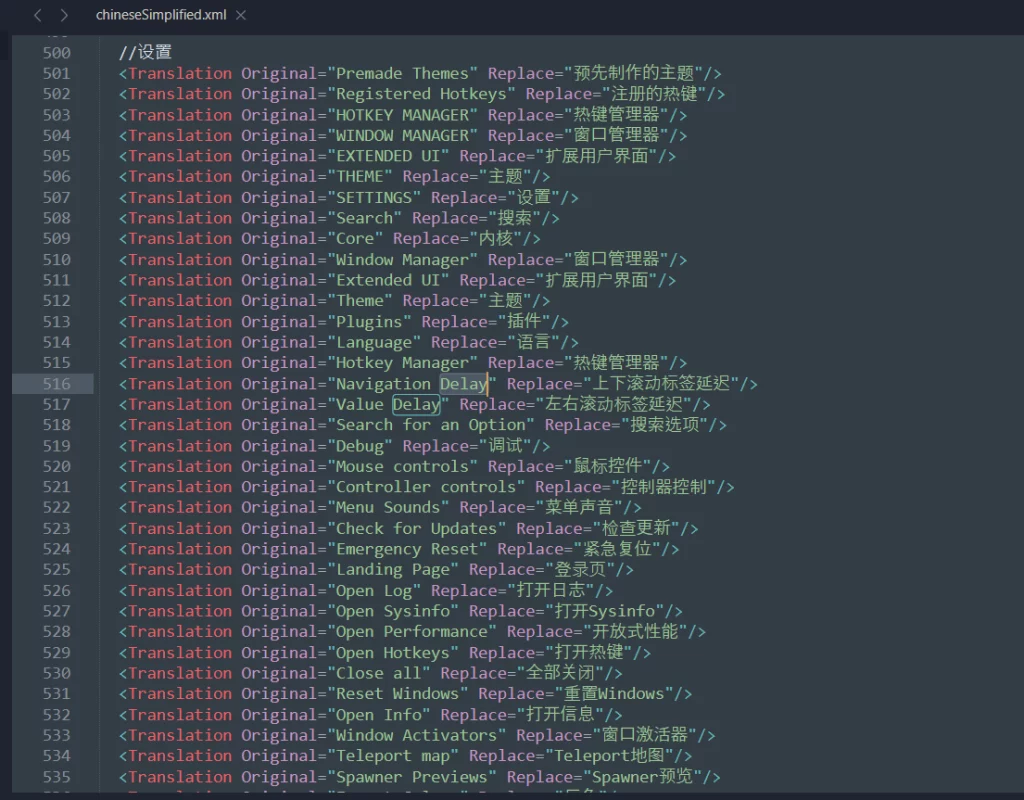
Task: Click "HOTKEY MANAGER" on line 503
Action: click(x=402, y=115)
